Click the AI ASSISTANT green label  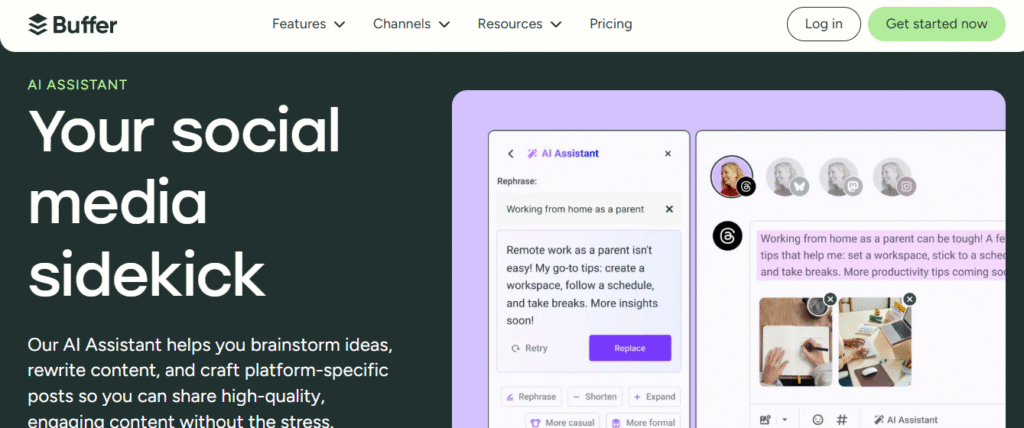(x=78, y=85)
